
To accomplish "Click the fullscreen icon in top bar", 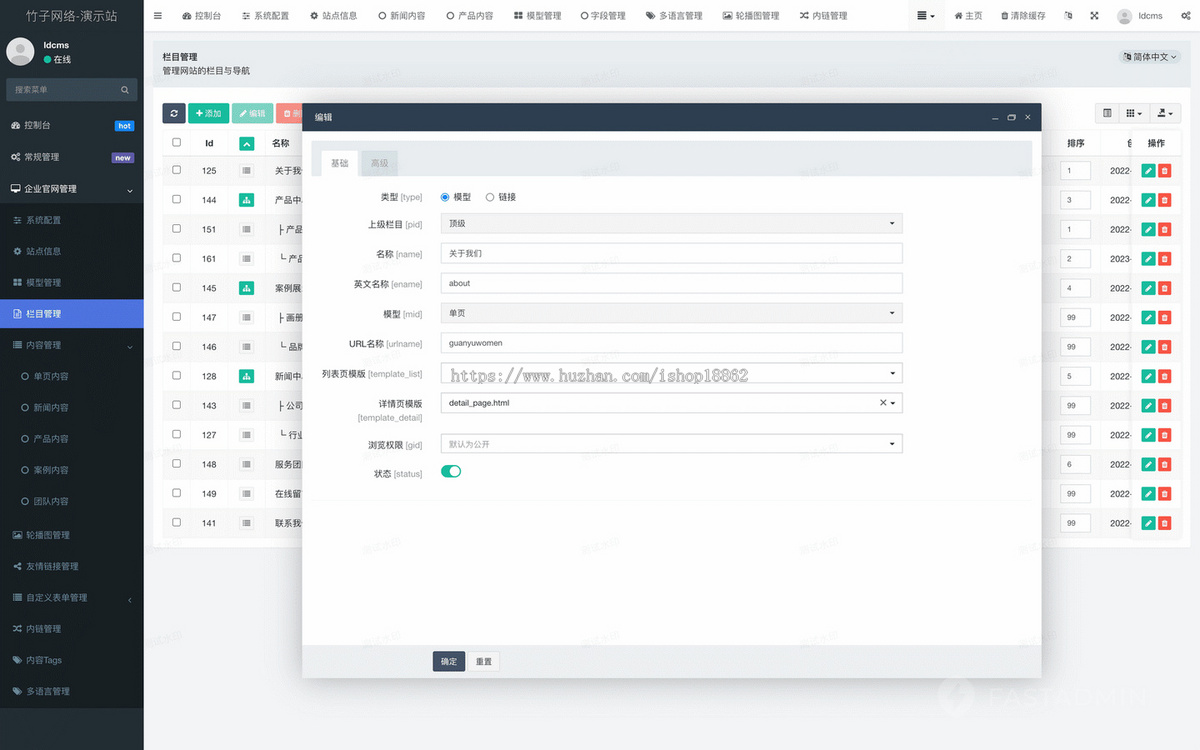I will pos(1094,16).
